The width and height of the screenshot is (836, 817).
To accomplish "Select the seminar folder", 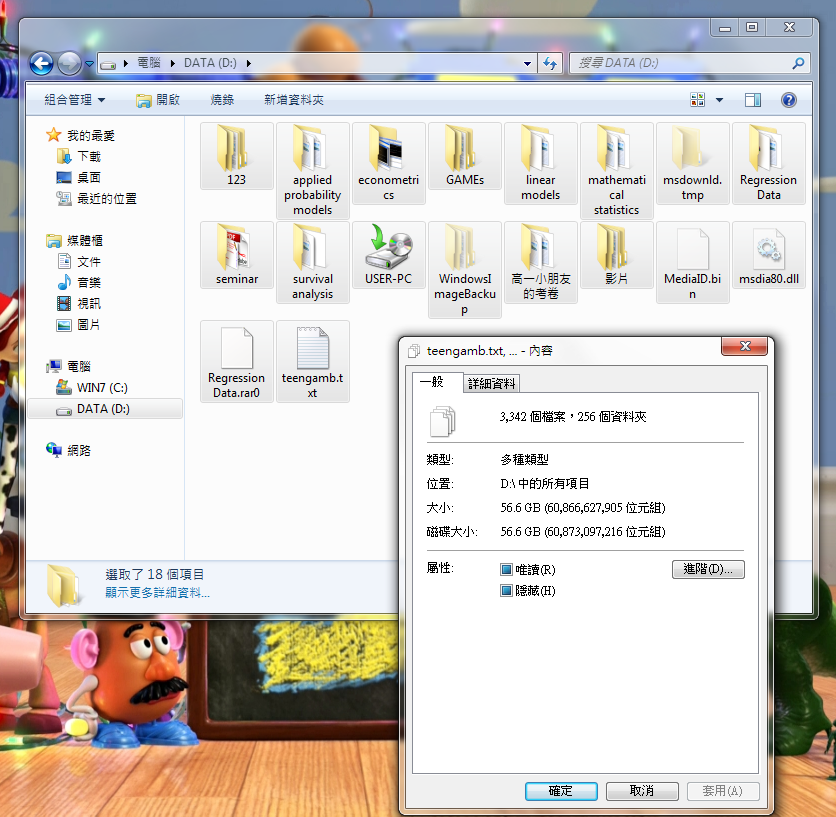I will pos(237,255).
